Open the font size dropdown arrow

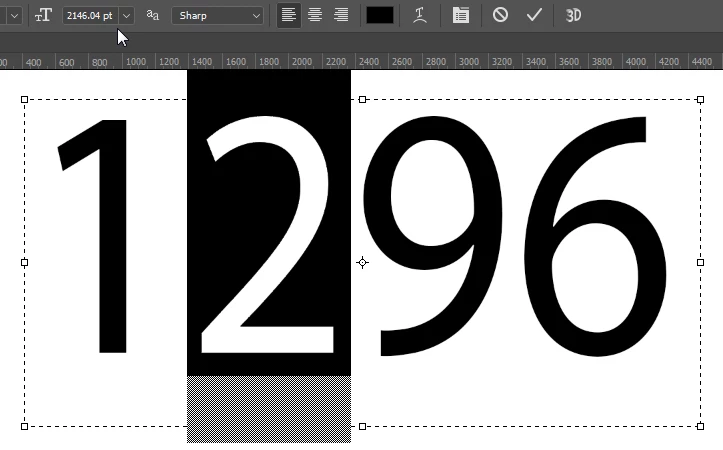(x=126, y=16)
